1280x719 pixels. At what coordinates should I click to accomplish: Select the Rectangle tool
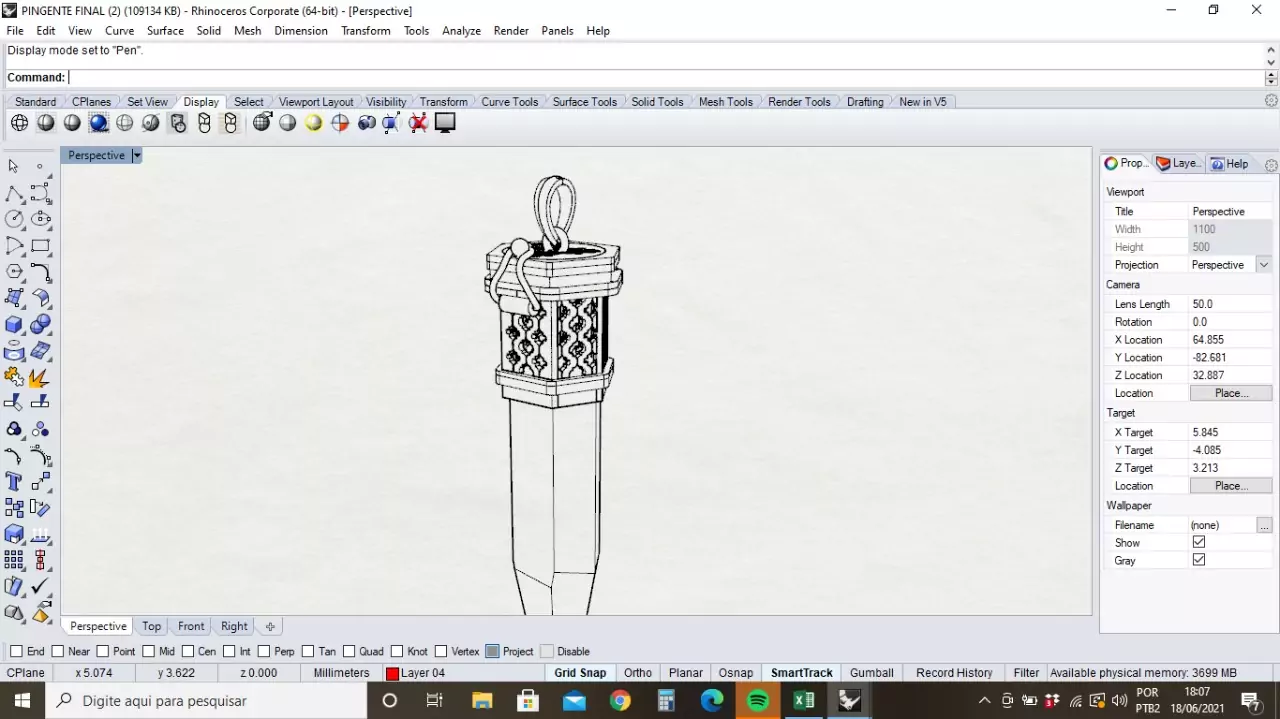click(40, 246)
